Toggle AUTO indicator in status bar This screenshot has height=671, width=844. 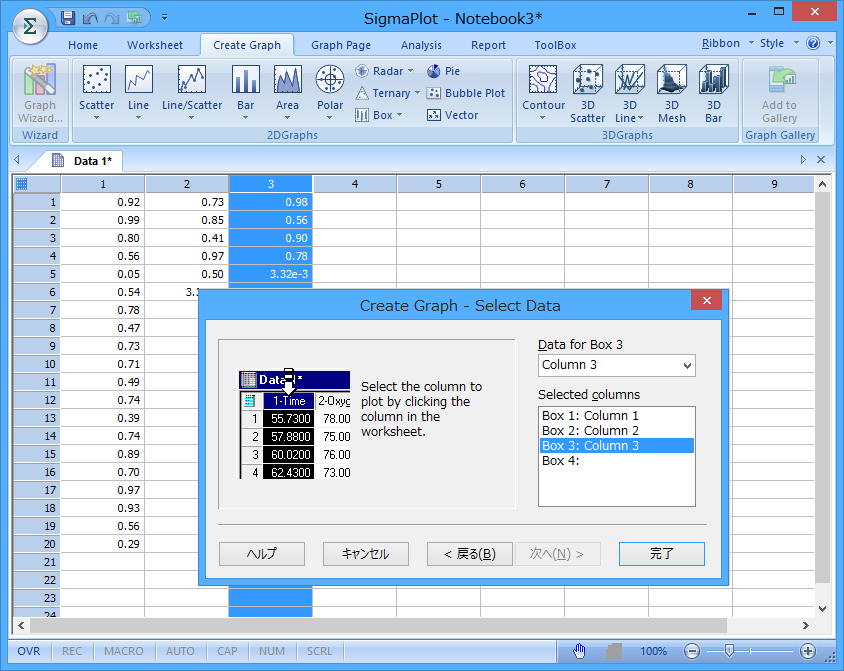click(x=180, y=651)
